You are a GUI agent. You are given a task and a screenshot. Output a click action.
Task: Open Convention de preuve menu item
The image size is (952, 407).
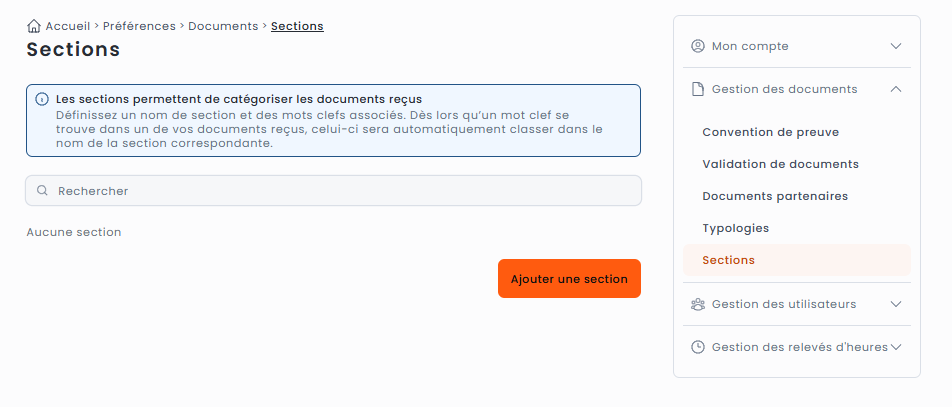point(770,132)
